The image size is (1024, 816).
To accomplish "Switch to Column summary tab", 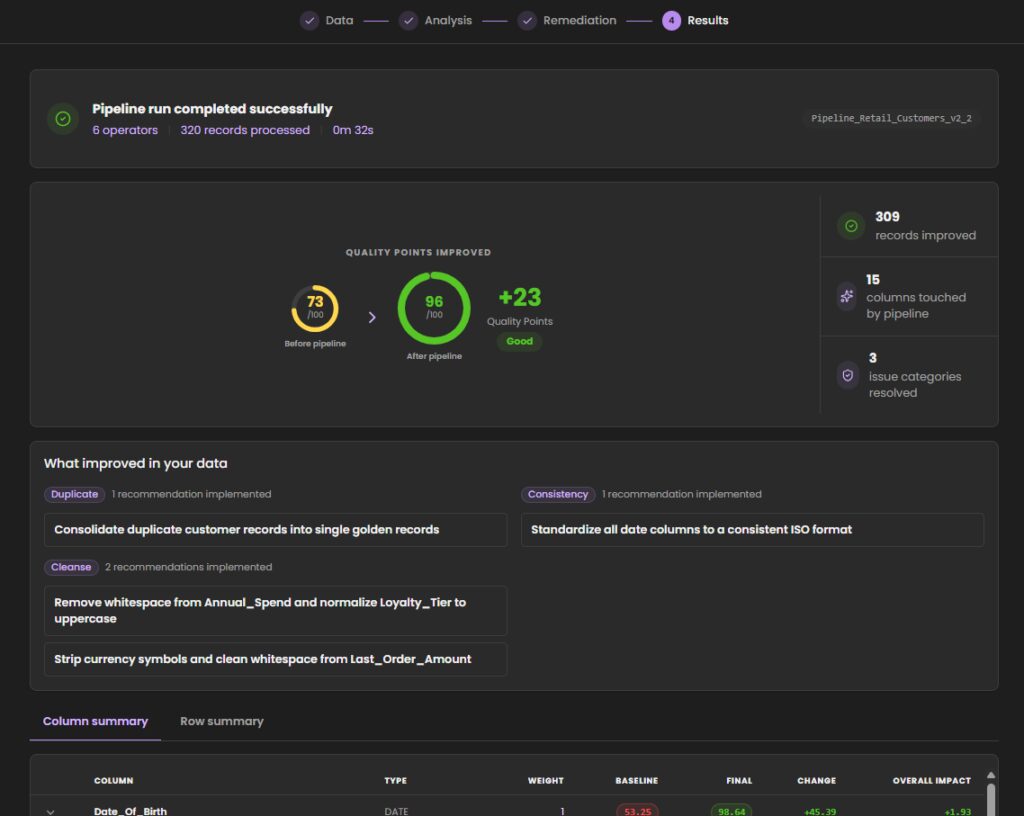I will click(95, 721).
